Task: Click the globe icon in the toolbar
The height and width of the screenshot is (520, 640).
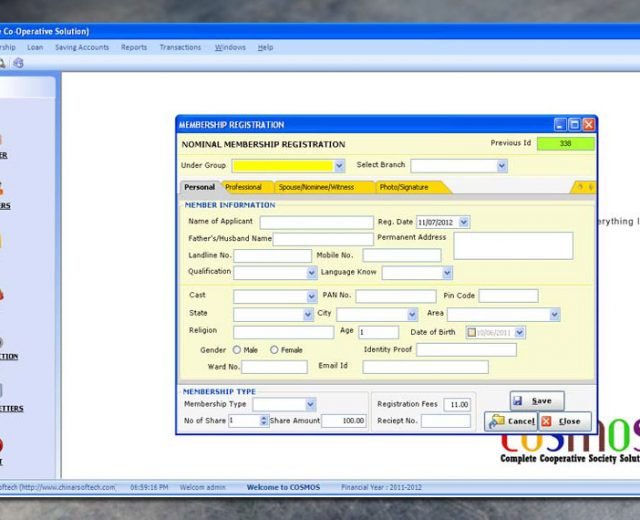Action: pos(18,63)
